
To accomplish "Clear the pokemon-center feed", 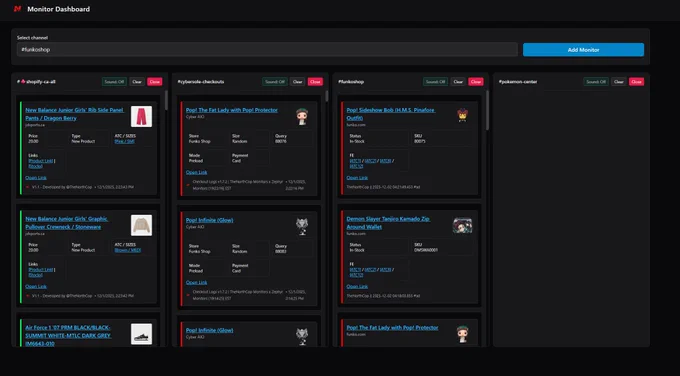I will (x=619, y=82).
